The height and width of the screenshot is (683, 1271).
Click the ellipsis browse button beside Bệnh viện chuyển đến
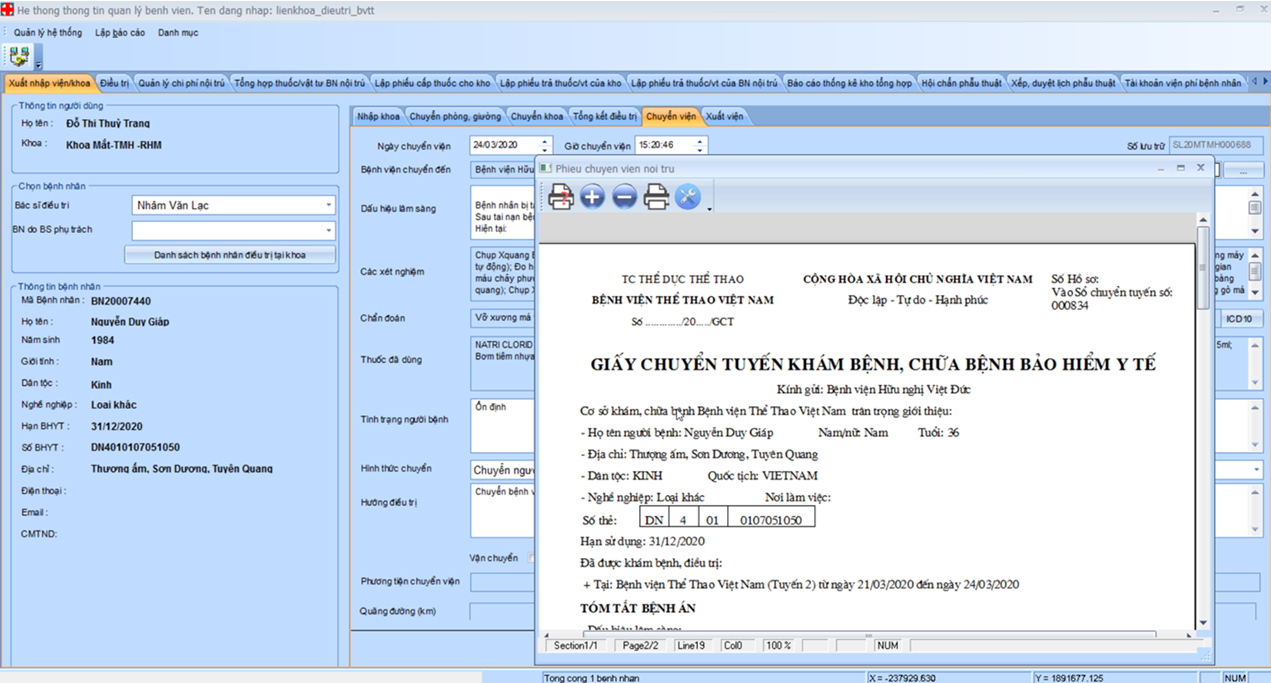coord(1243,170)
